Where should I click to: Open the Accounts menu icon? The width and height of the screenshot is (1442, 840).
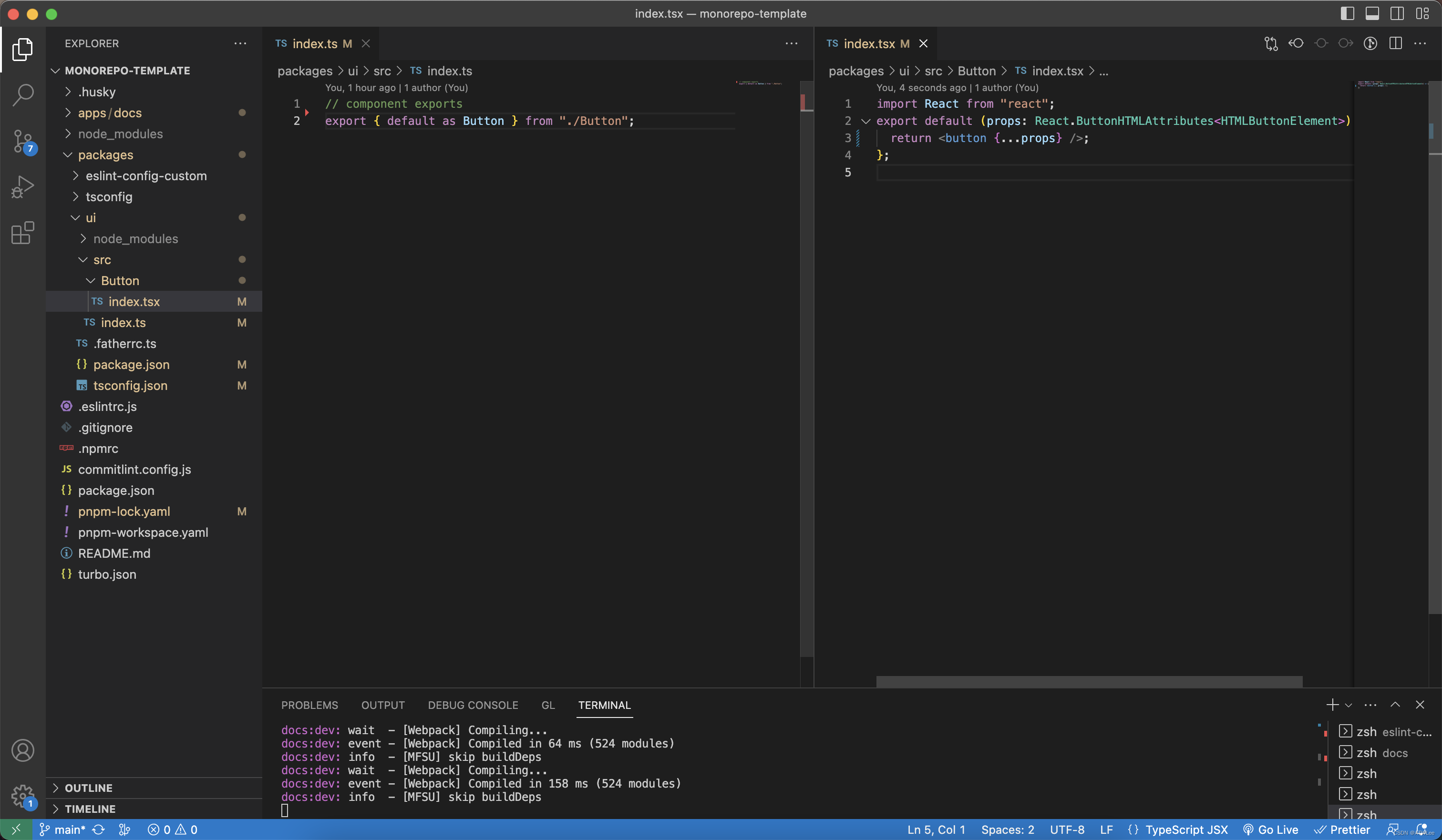(23, 750)
